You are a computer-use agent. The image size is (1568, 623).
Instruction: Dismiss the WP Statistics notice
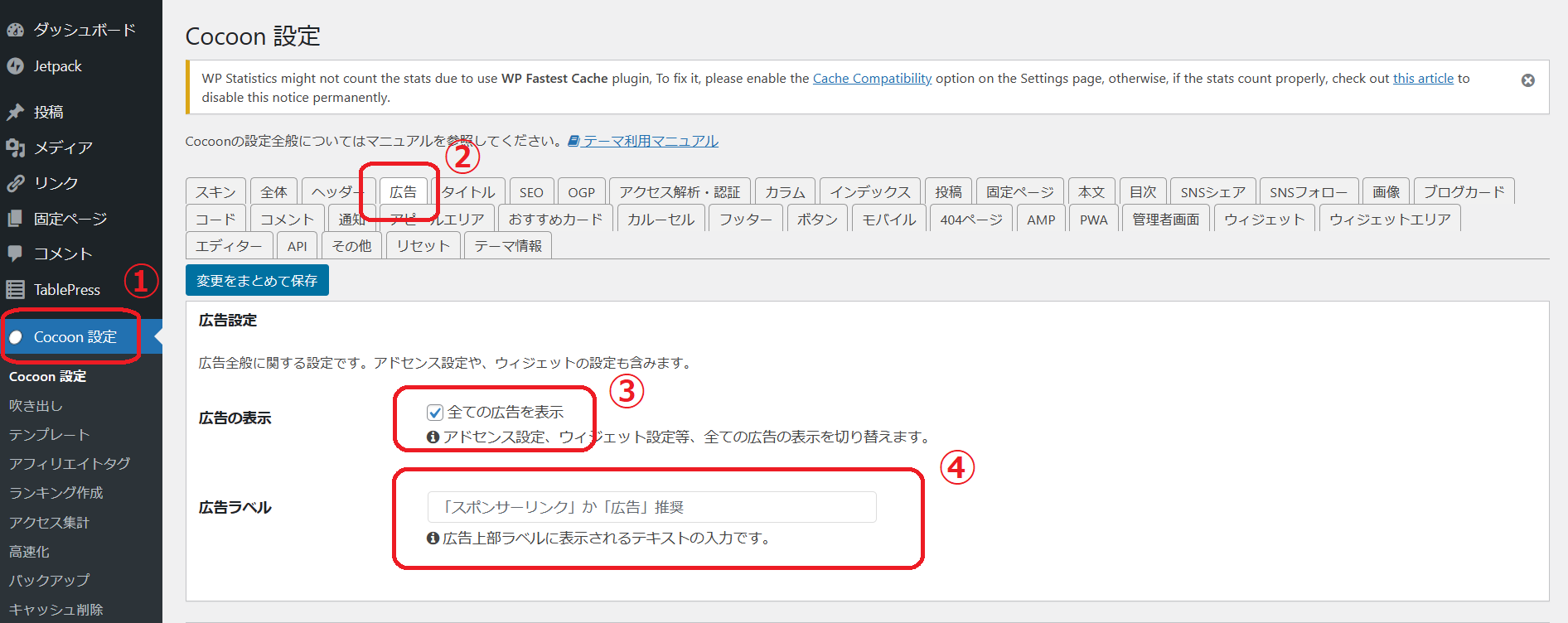coord(1528,80)
